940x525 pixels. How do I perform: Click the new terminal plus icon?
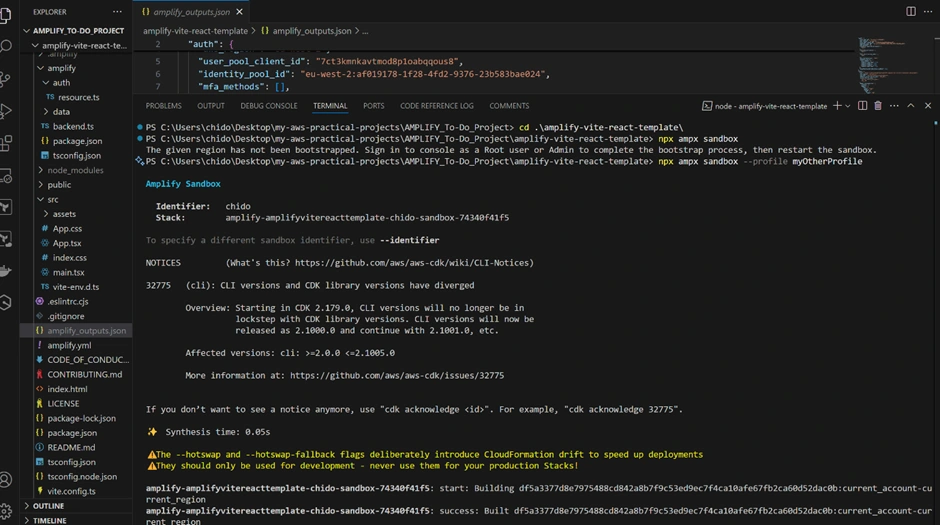[837, 106]
